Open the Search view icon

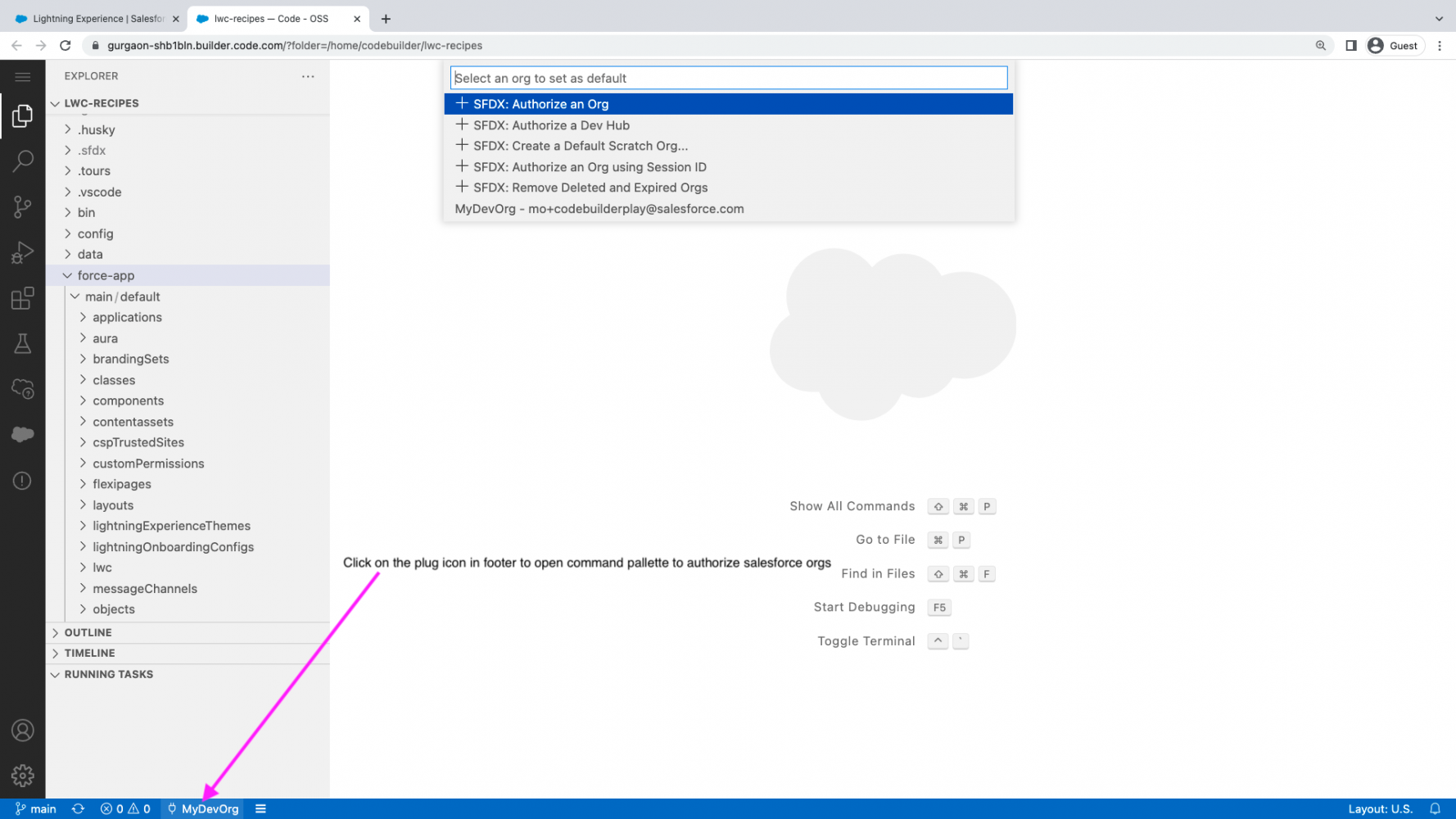pos(23,161)
